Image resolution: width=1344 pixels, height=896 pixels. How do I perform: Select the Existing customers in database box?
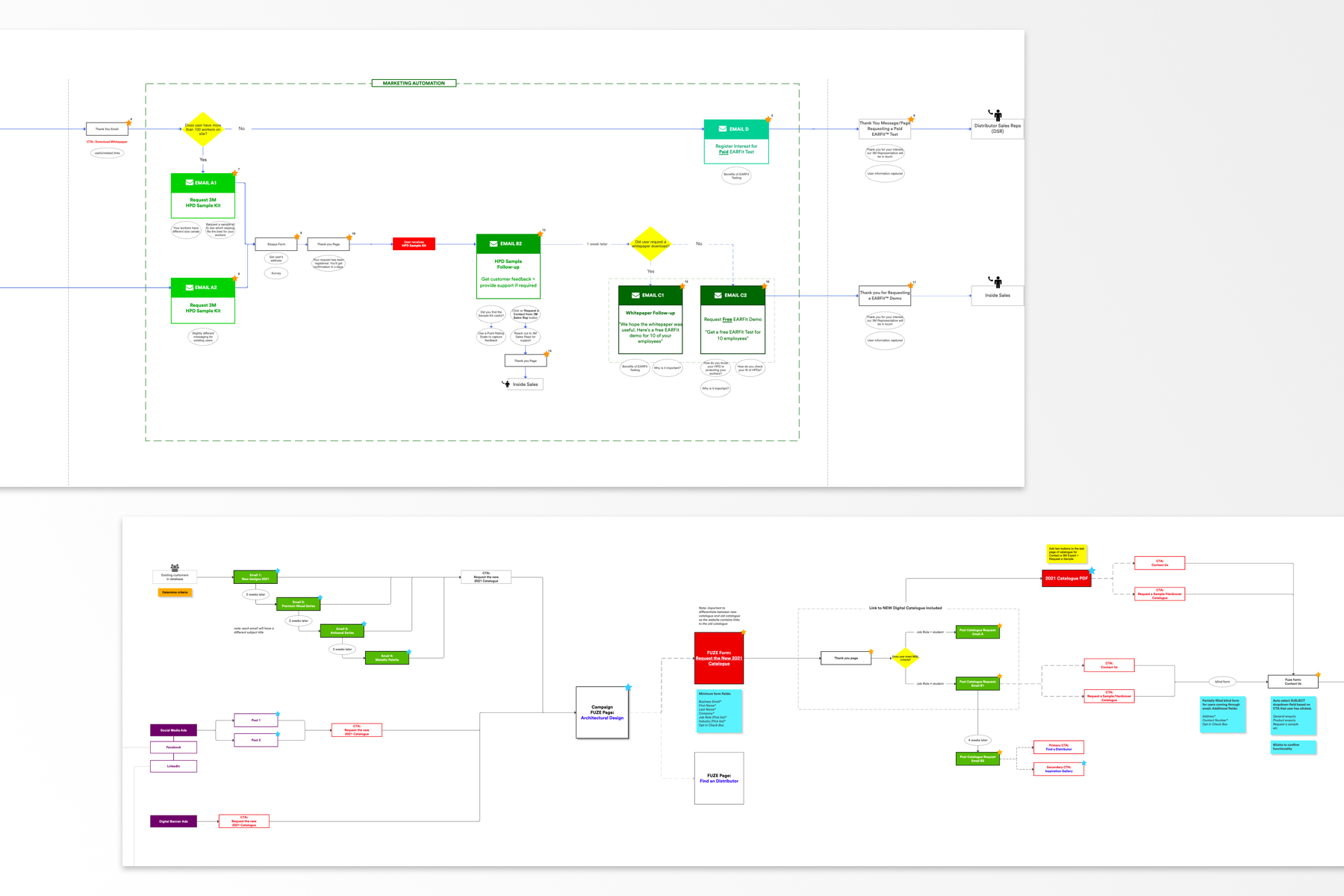[x=175, y=576]
